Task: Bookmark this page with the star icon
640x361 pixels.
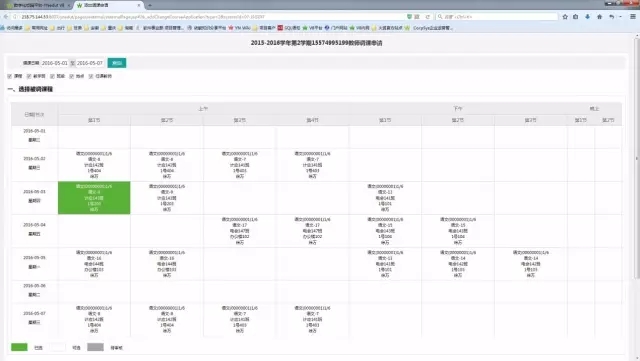Action: (x=565, y=17)
